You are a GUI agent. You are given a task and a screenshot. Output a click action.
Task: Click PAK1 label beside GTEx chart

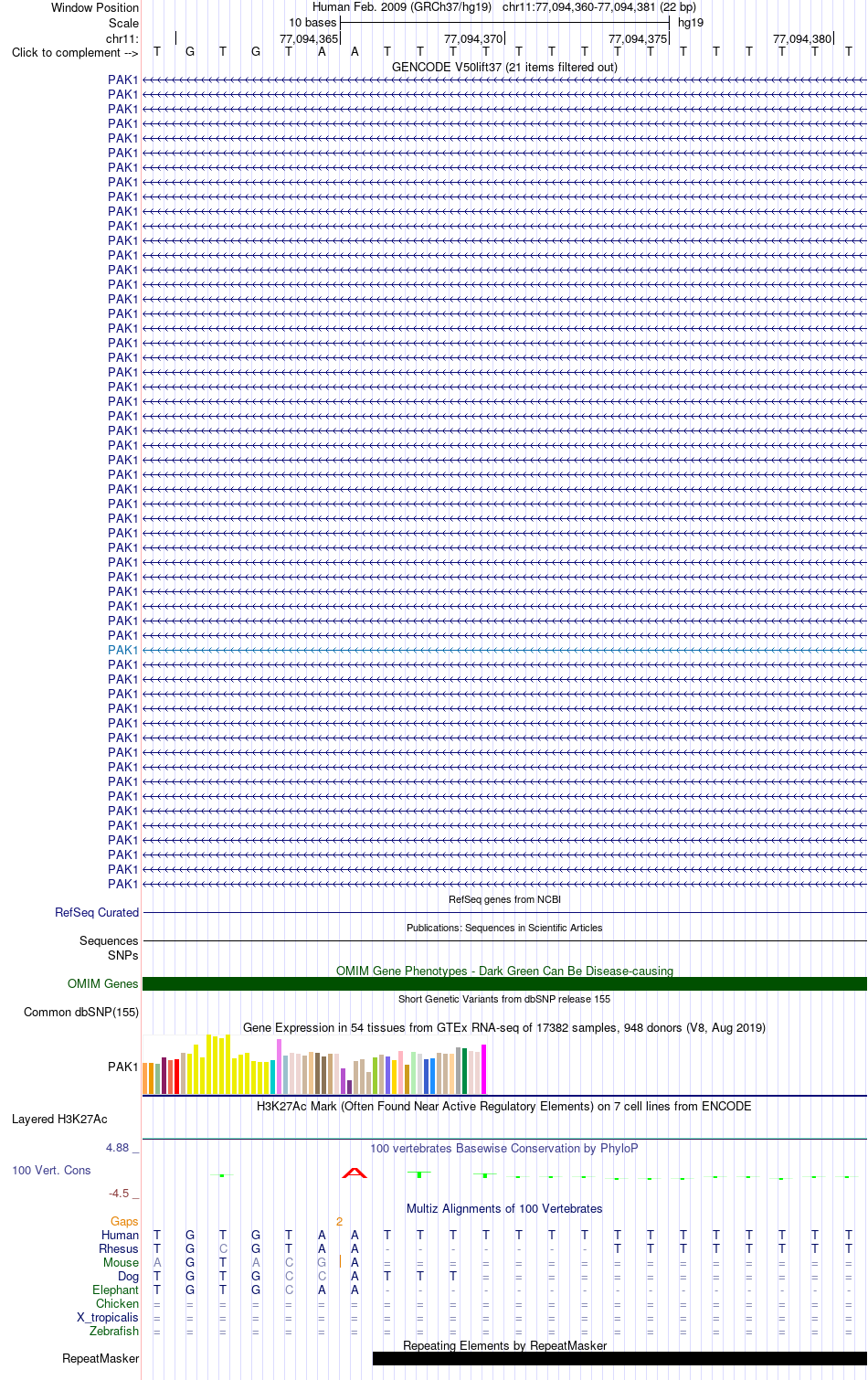tap(123, 1067)
